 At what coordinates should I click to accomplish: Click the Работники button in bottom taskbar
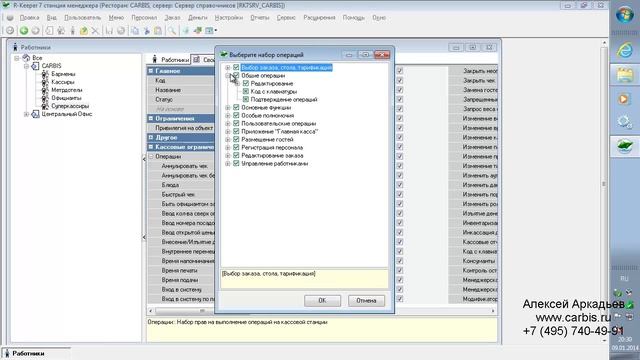pyautogui.click(x=36, y=353)
